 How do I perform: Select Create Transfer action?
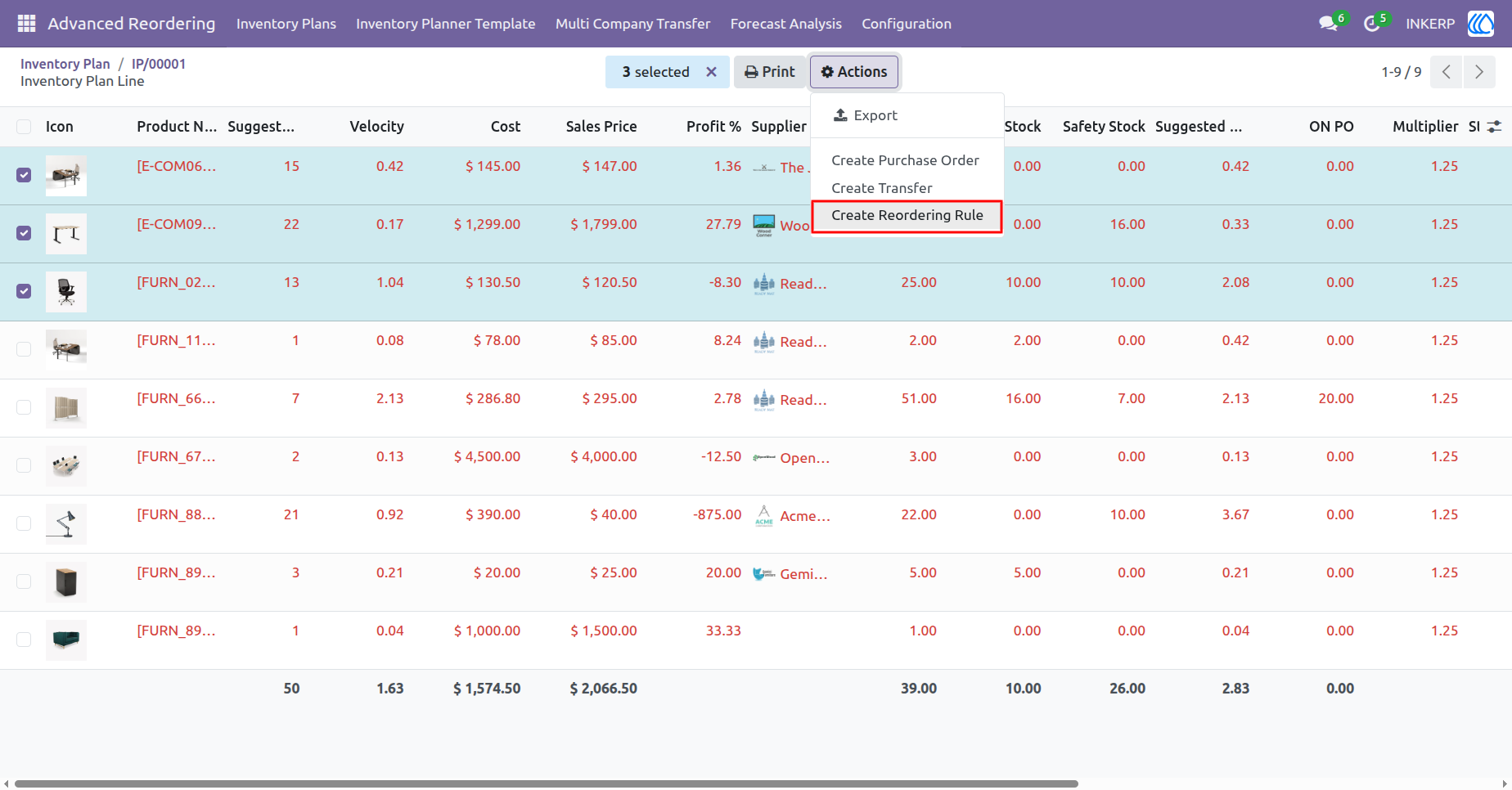click(907, 188)
